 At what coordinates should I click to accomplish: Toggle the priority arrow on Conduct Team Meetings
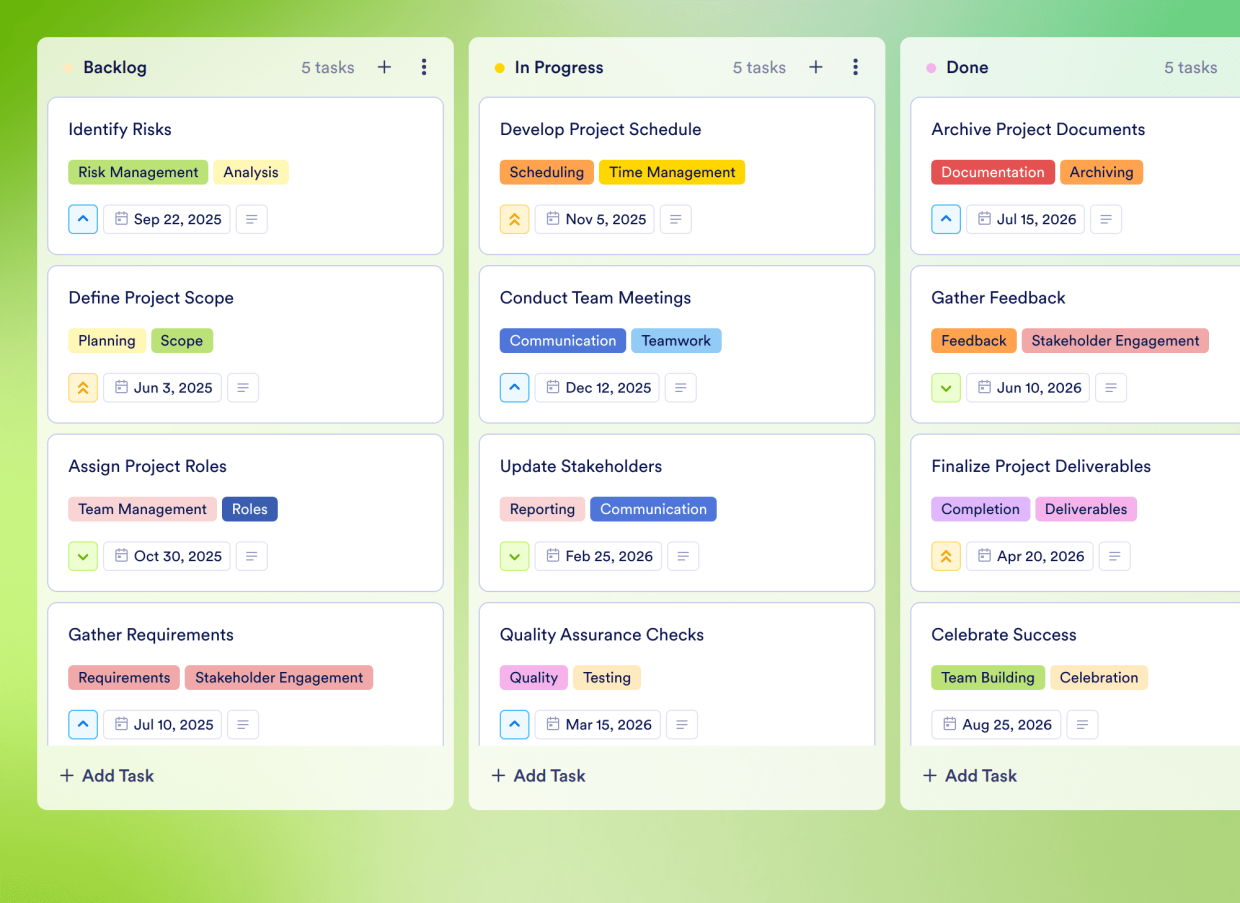(514, 387)
